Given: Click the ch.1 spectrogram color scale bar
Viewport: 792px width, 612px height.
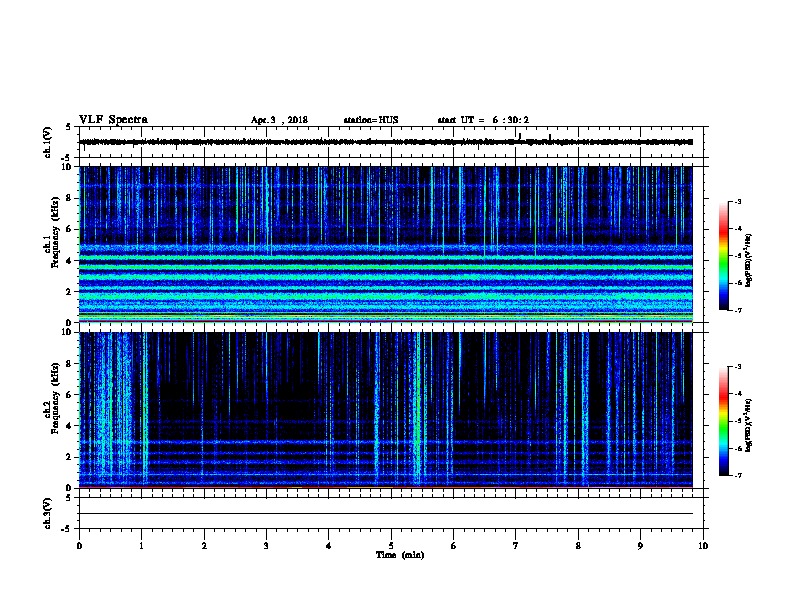Looking at the screenshot, I should (x=724, y=256).
